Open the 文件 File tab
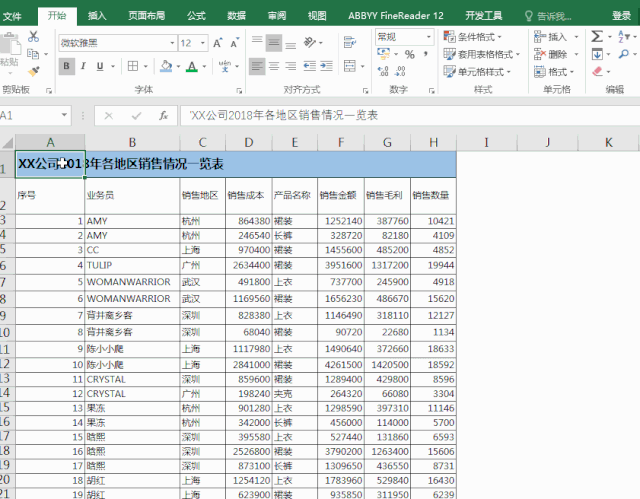640x499 pixels. coord(12,16)
